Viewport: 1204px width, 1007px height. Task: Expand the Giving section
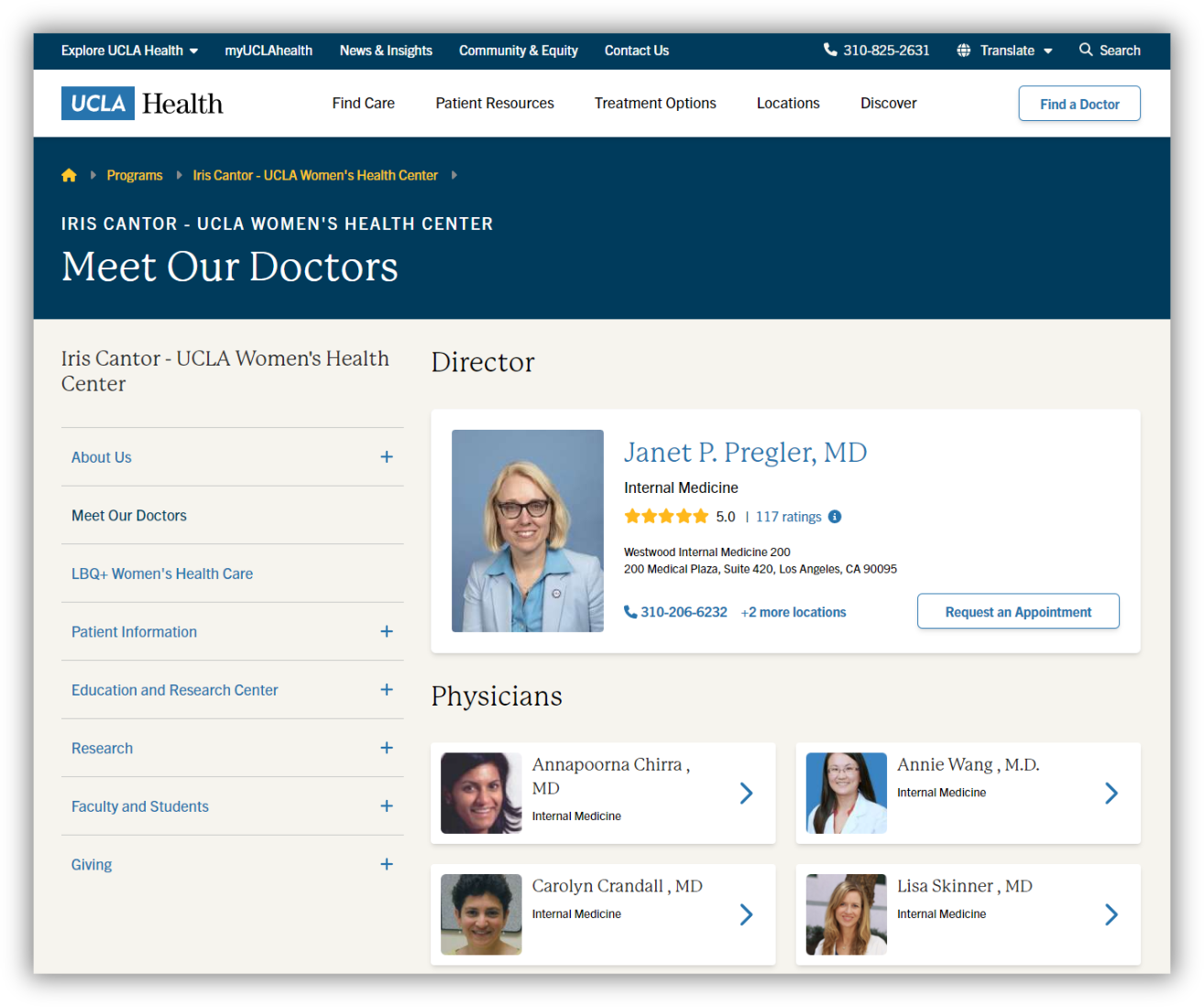click(387, 864)
